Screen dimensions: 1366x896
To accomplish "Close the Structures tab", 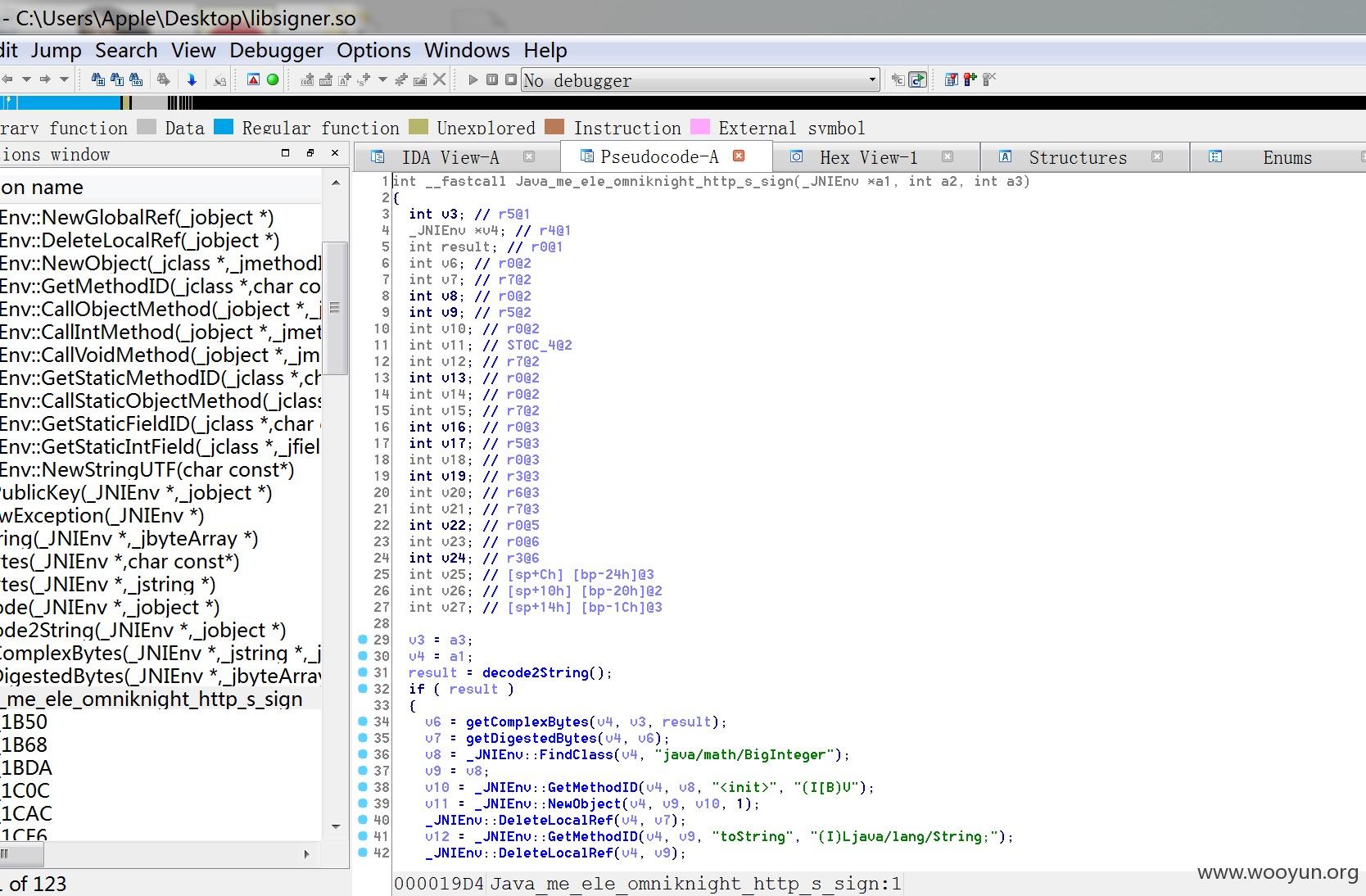I will click(1157, 156).
